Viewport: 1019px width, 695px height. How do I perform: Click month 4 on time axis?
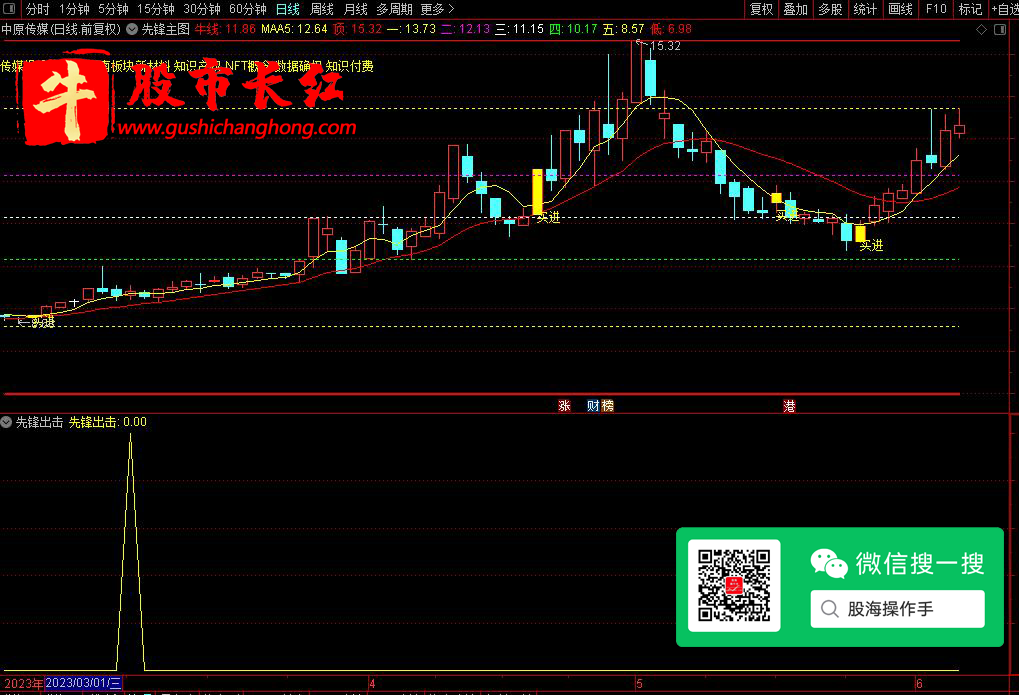(372, 683)
